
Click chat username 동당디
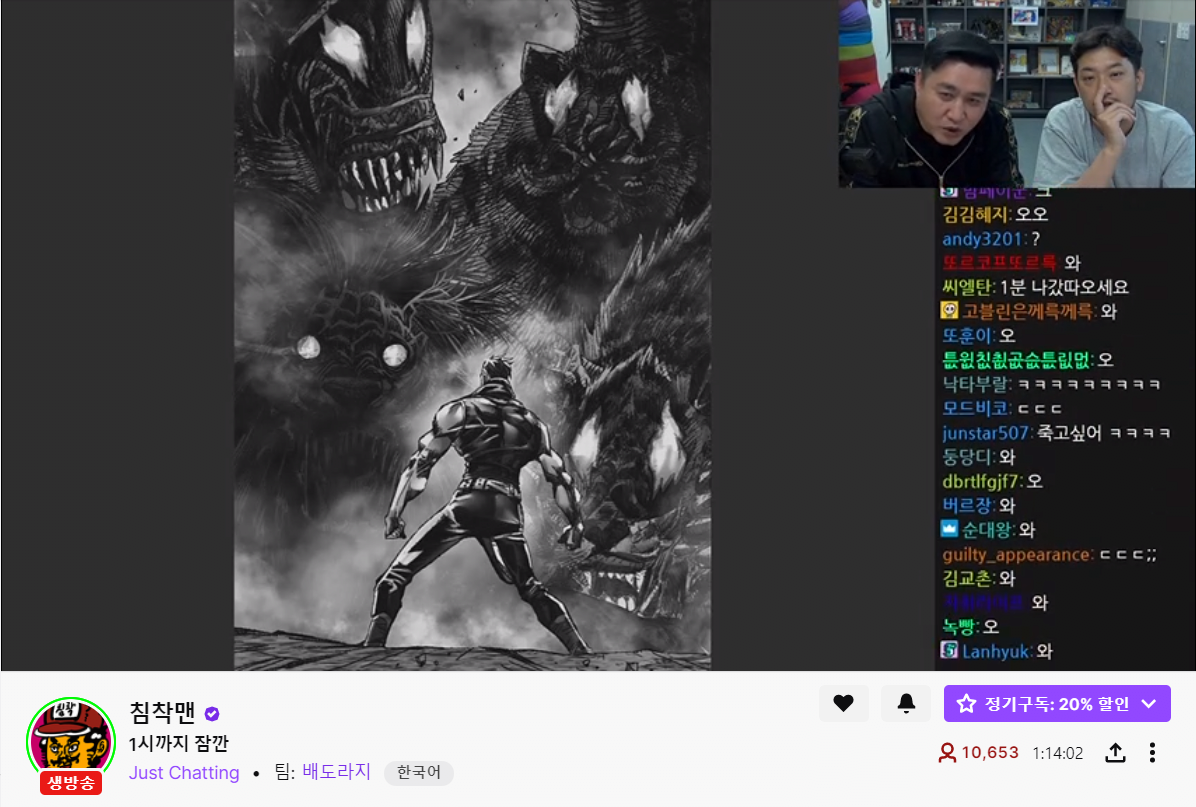point(966,457)
